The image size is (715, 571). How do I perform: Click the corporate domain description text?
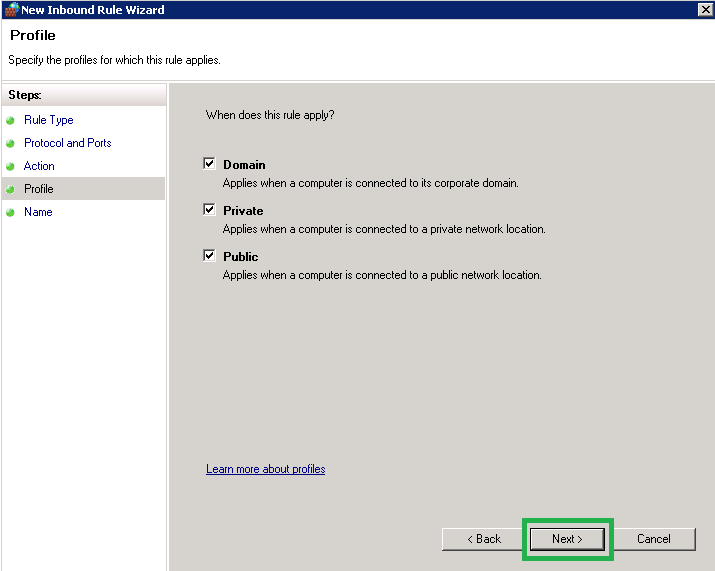coord(371,183)
